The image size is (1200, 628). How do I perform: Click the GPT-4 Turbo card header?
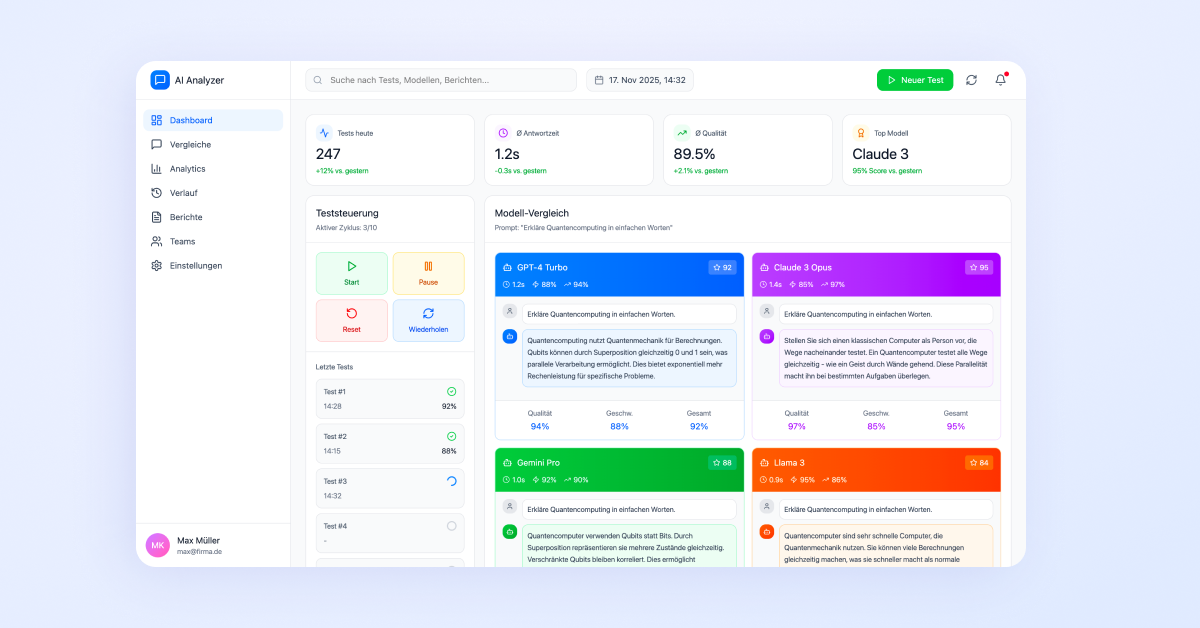point(619,275)
